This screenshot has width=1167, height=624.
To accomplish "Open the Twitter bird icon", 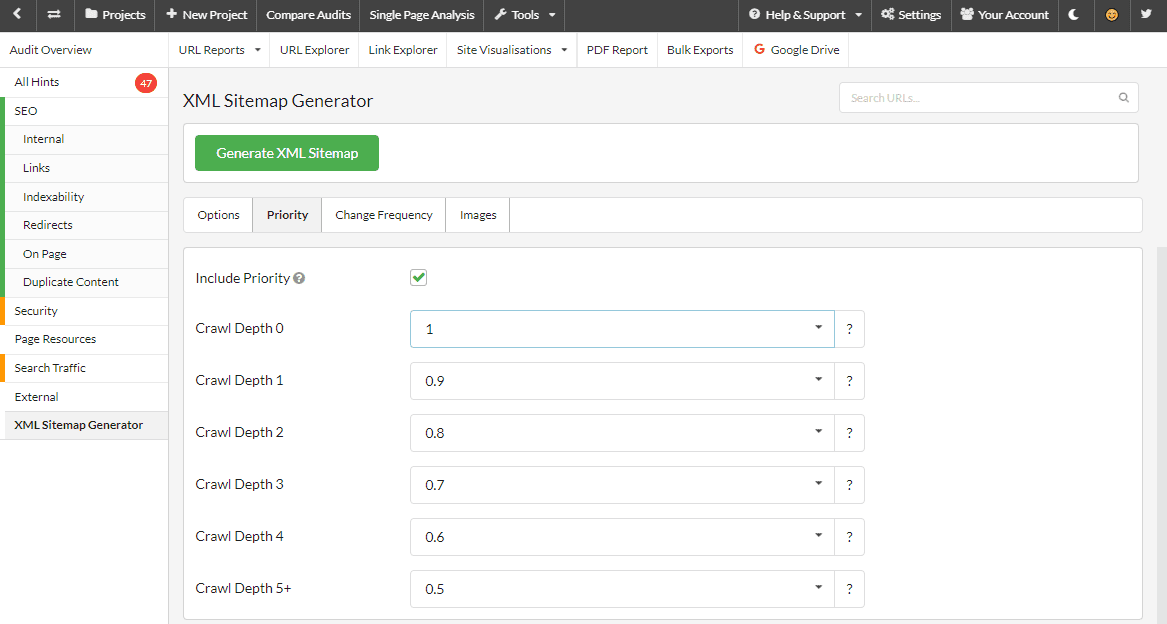I will tap(1147, 14).
